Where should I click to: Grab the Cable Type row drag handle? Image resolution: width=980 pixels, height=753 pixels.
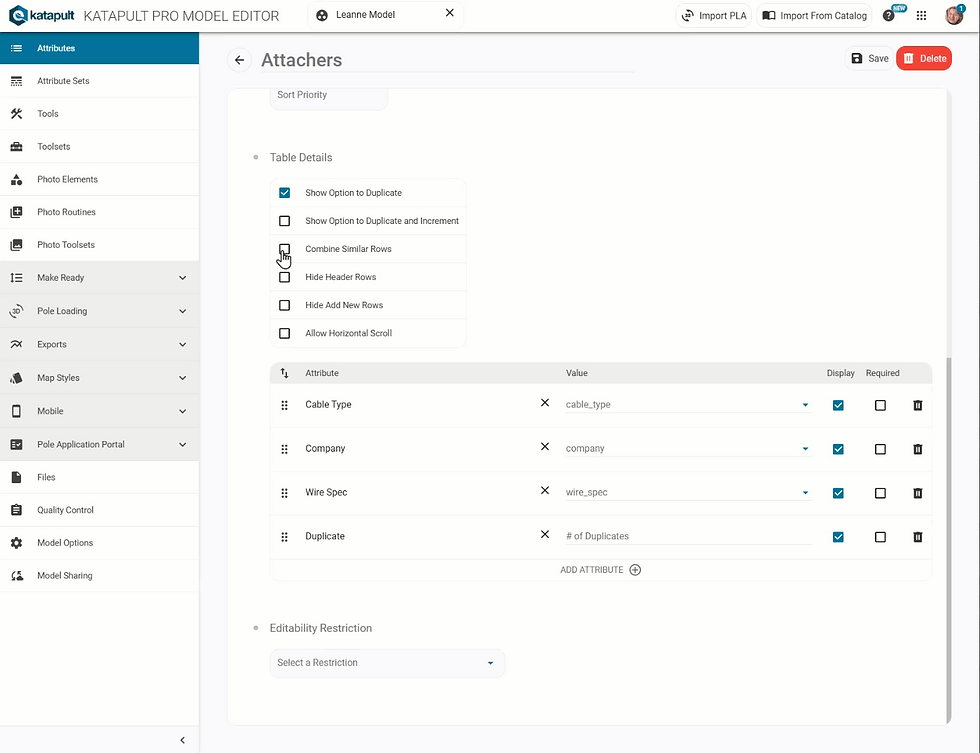[x=284, y=406]
